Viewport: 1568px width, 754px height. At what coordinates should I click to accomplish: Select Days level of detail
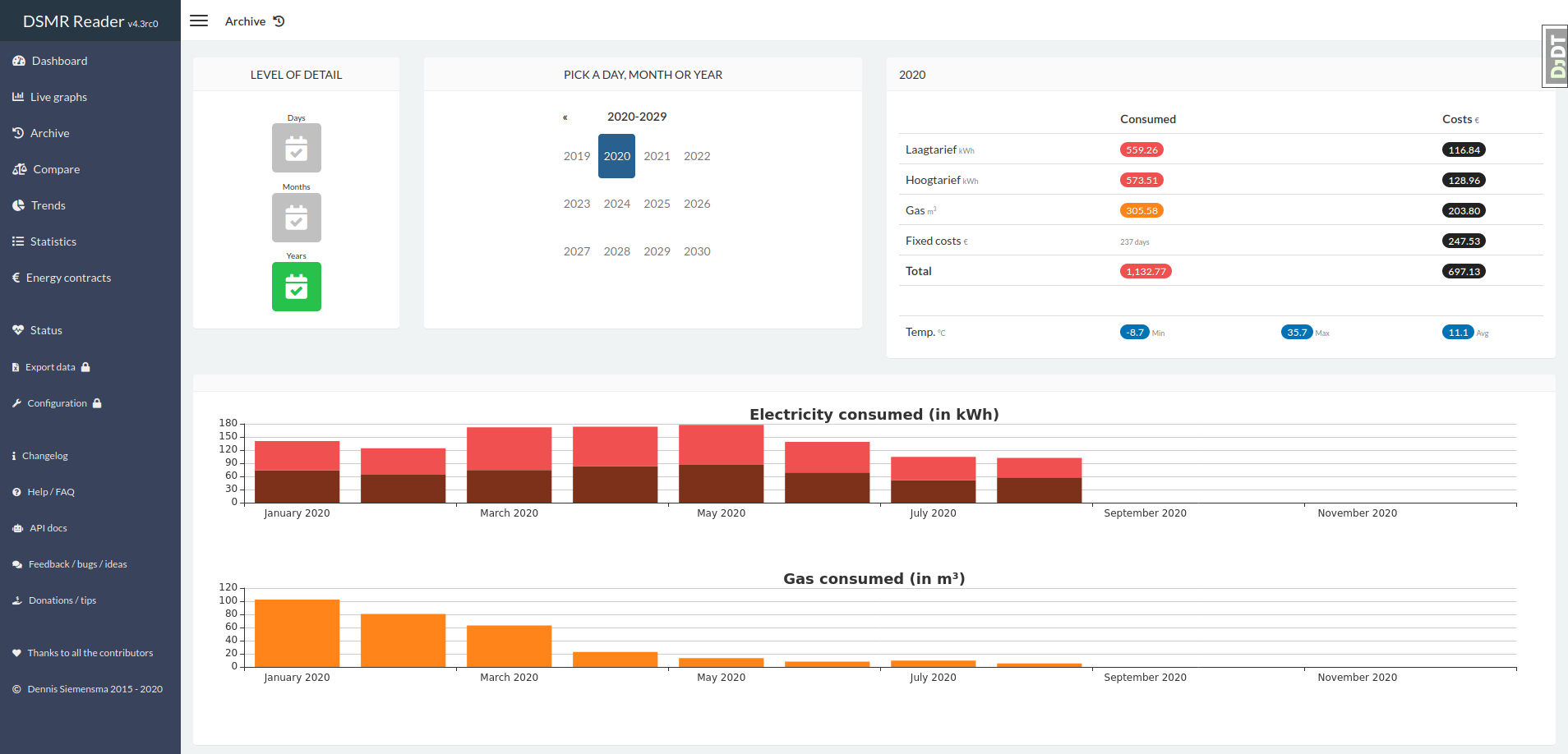point(297,148)
